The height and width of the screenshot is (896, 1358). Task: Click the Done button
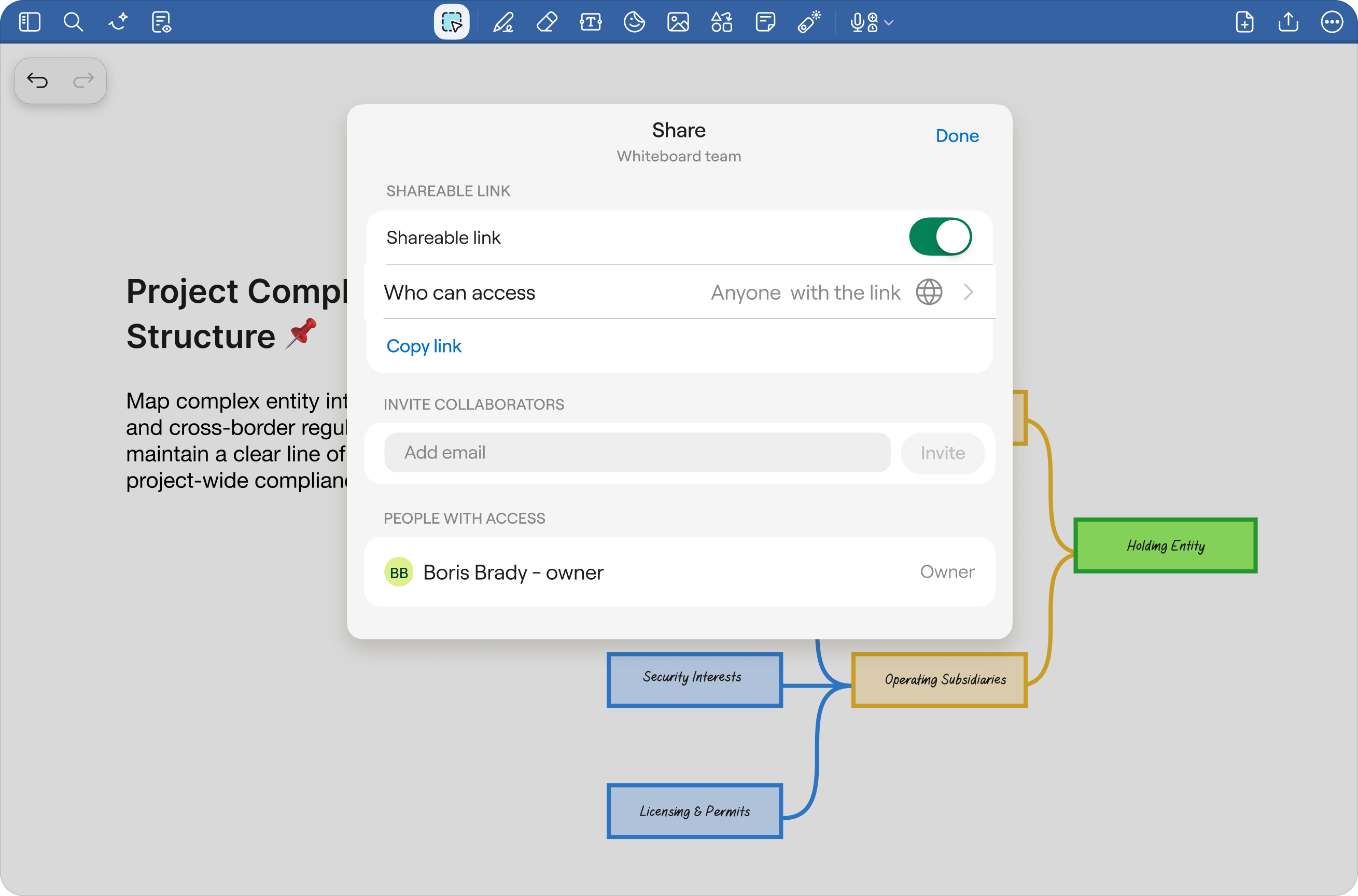957,136
